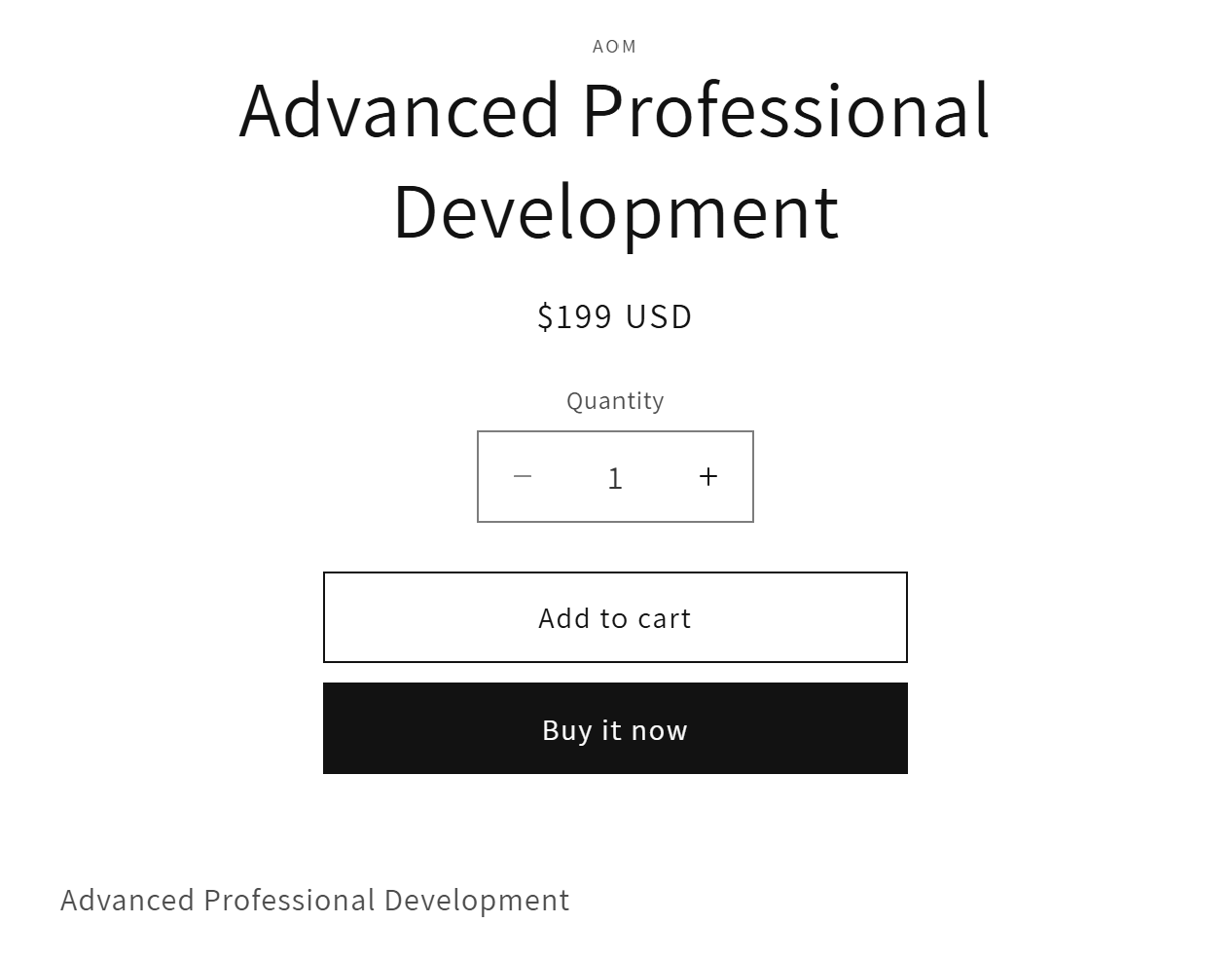Viewport: 1232px width, 960px height.
Task: Click the quantity number input field
Action: point(615,477)
